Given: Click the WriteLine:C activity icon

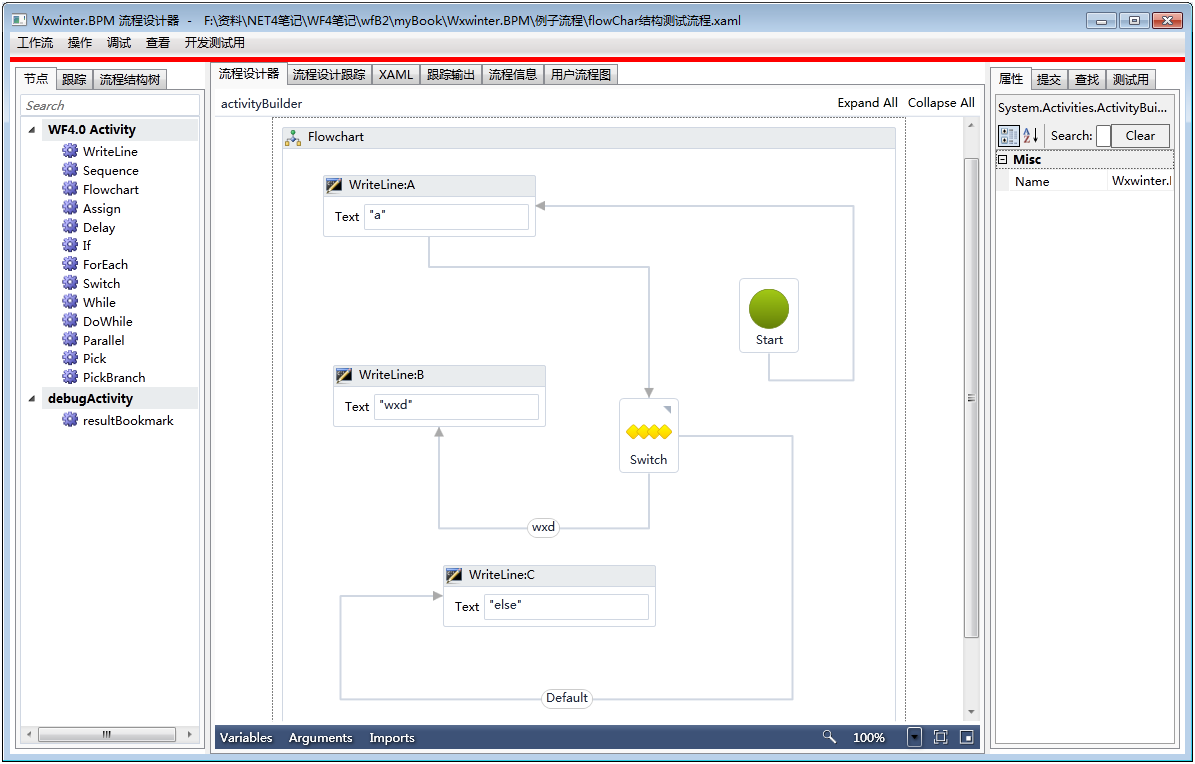Looking at the screenshot, I should tap(454, 575).
